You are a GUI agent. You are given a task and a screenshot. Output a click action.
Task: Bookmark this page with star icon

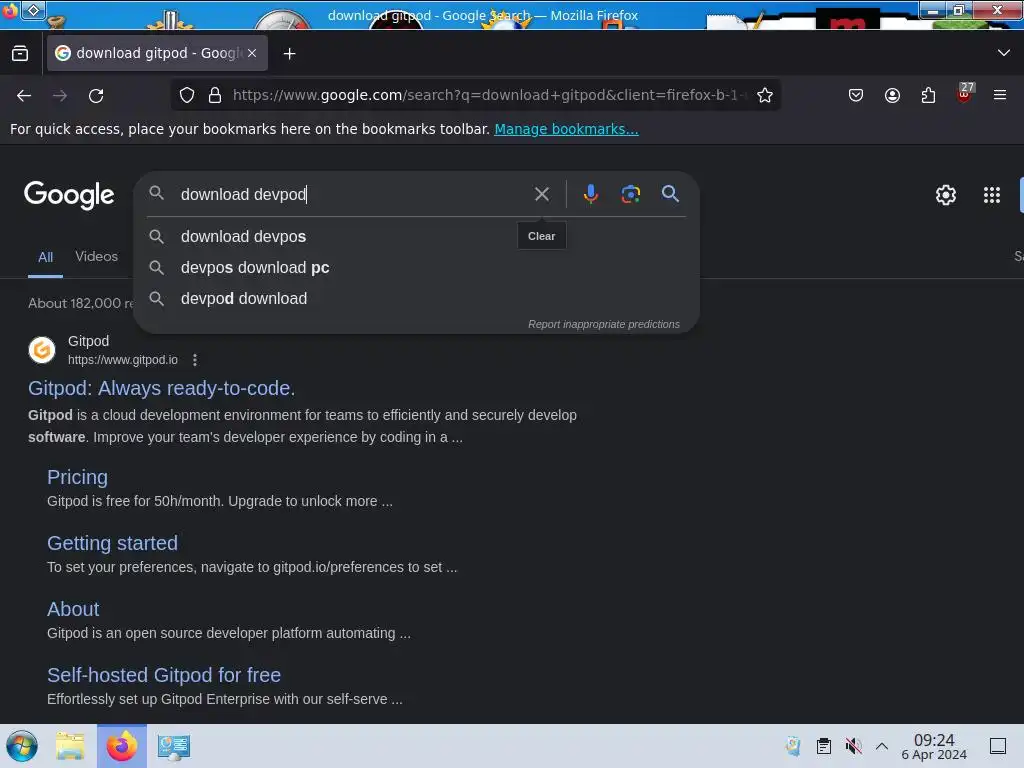(x=765, y=95)
